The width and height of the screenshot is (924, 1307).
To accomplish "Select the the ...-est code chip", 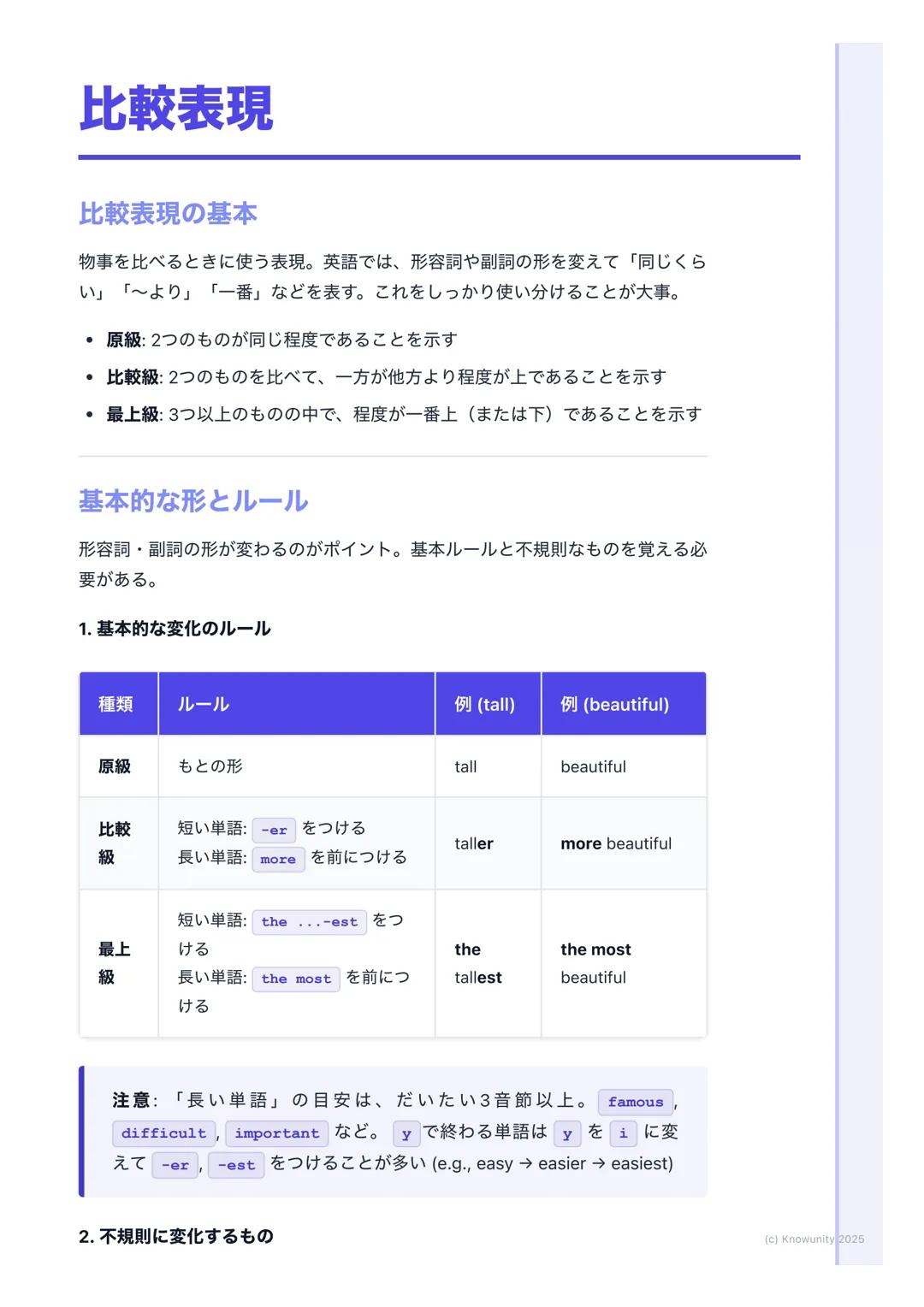I will (309, 922).
